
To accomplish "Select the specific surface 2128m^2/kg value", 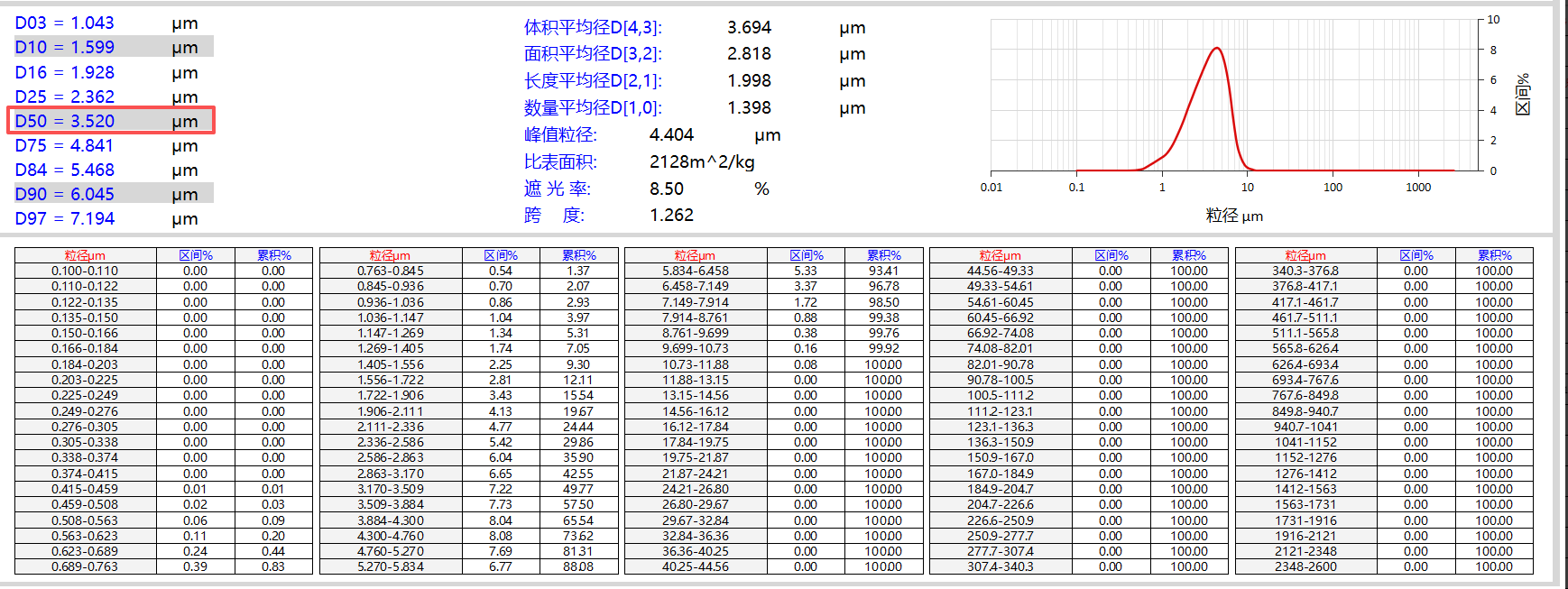I will click(702, 162).
